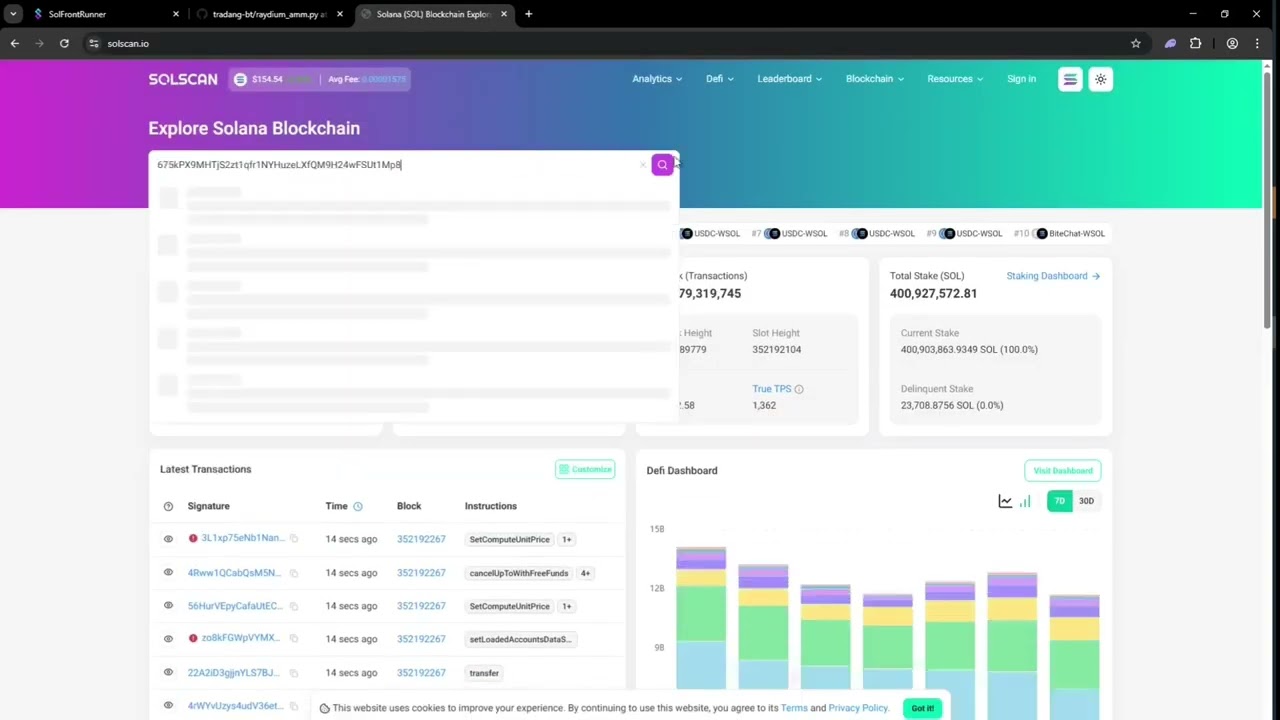The height and width of the screenshot is (720, 1280).
Task: Open the Staking Dashboard link
Action: [x=1053, y=276]
